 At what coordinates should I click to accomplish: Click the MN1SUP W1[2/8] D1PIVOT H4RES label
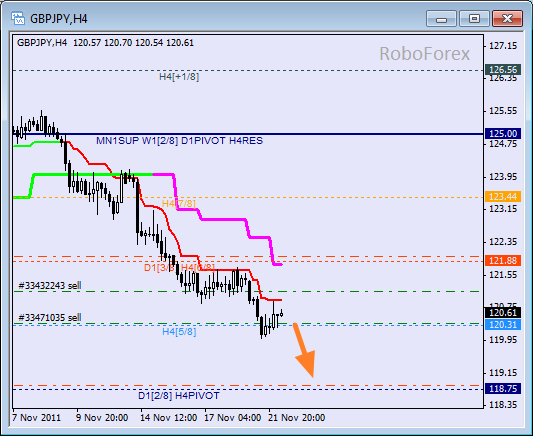179,141
